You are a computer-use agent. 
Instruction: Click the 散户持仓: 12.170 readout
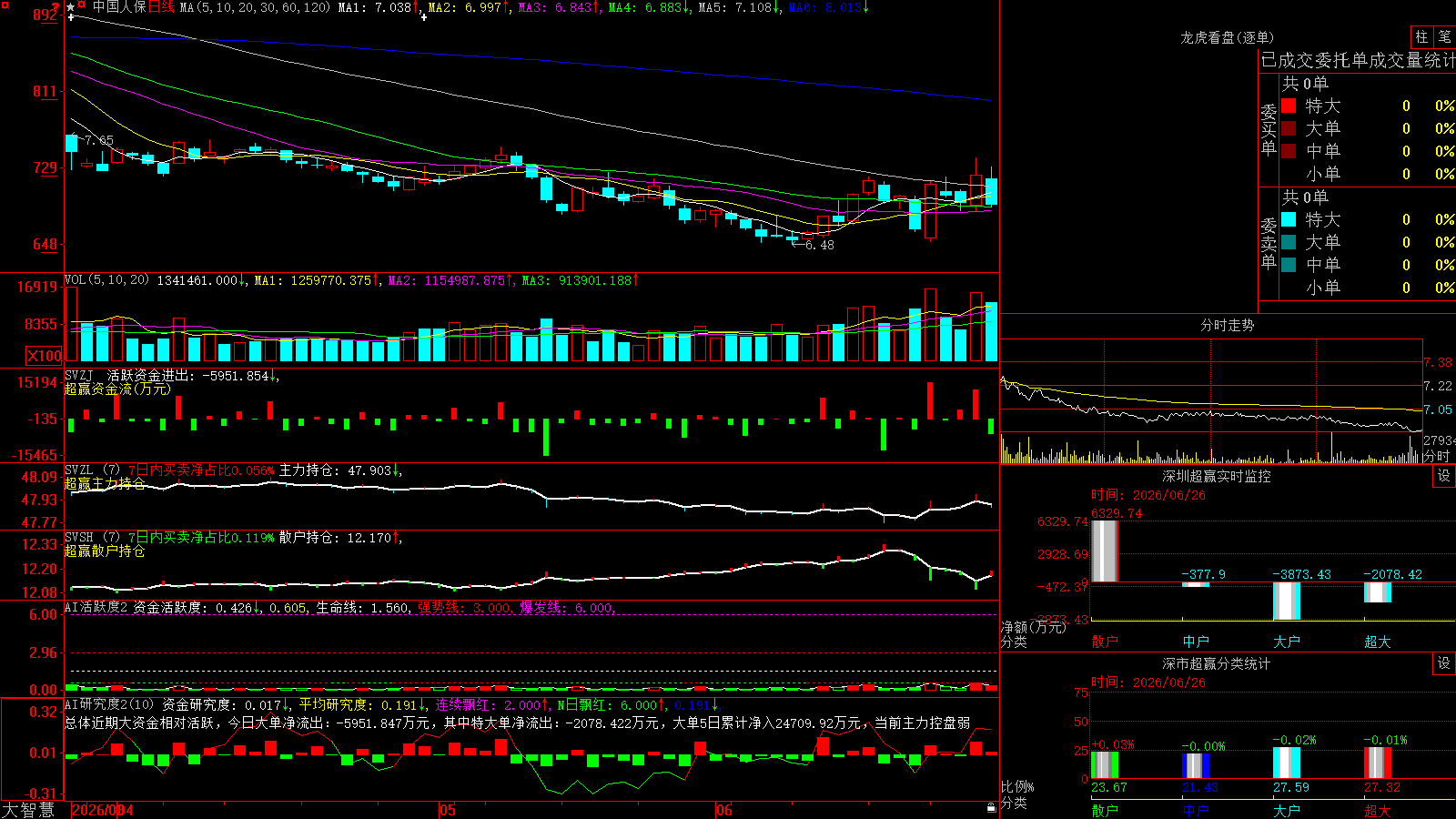(x=340, y=538)
